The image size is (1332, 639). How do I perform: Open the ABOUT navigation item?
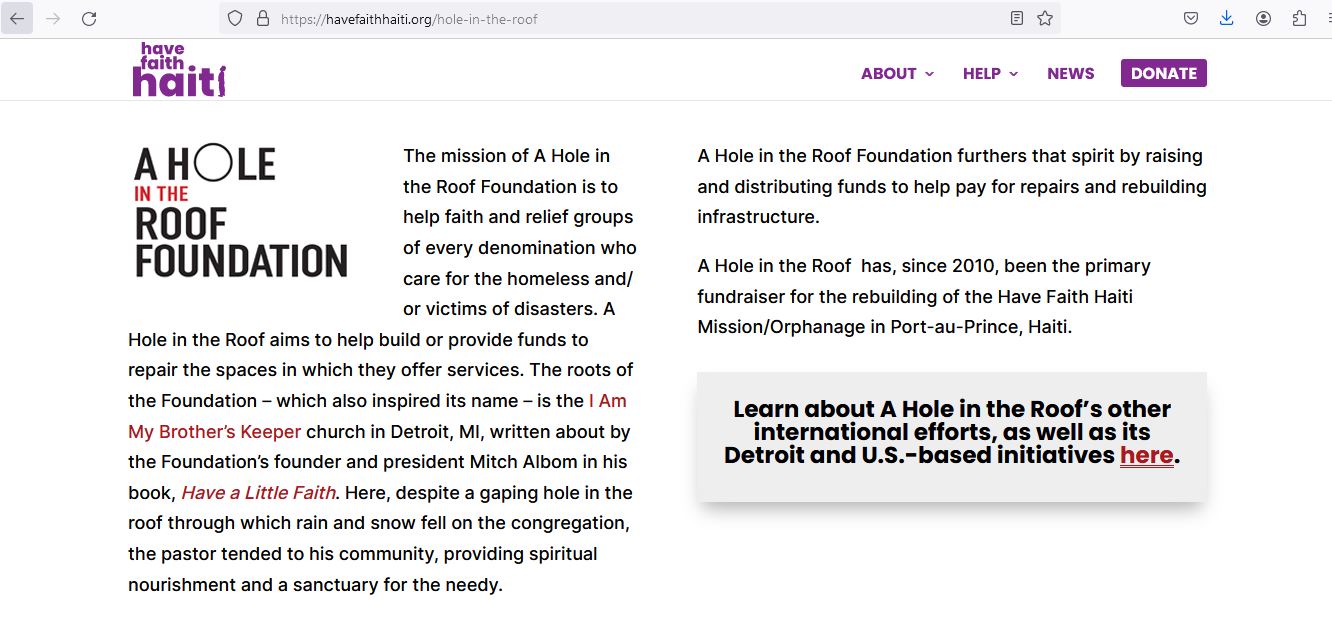pyautogui.click(x=889, y=73)
